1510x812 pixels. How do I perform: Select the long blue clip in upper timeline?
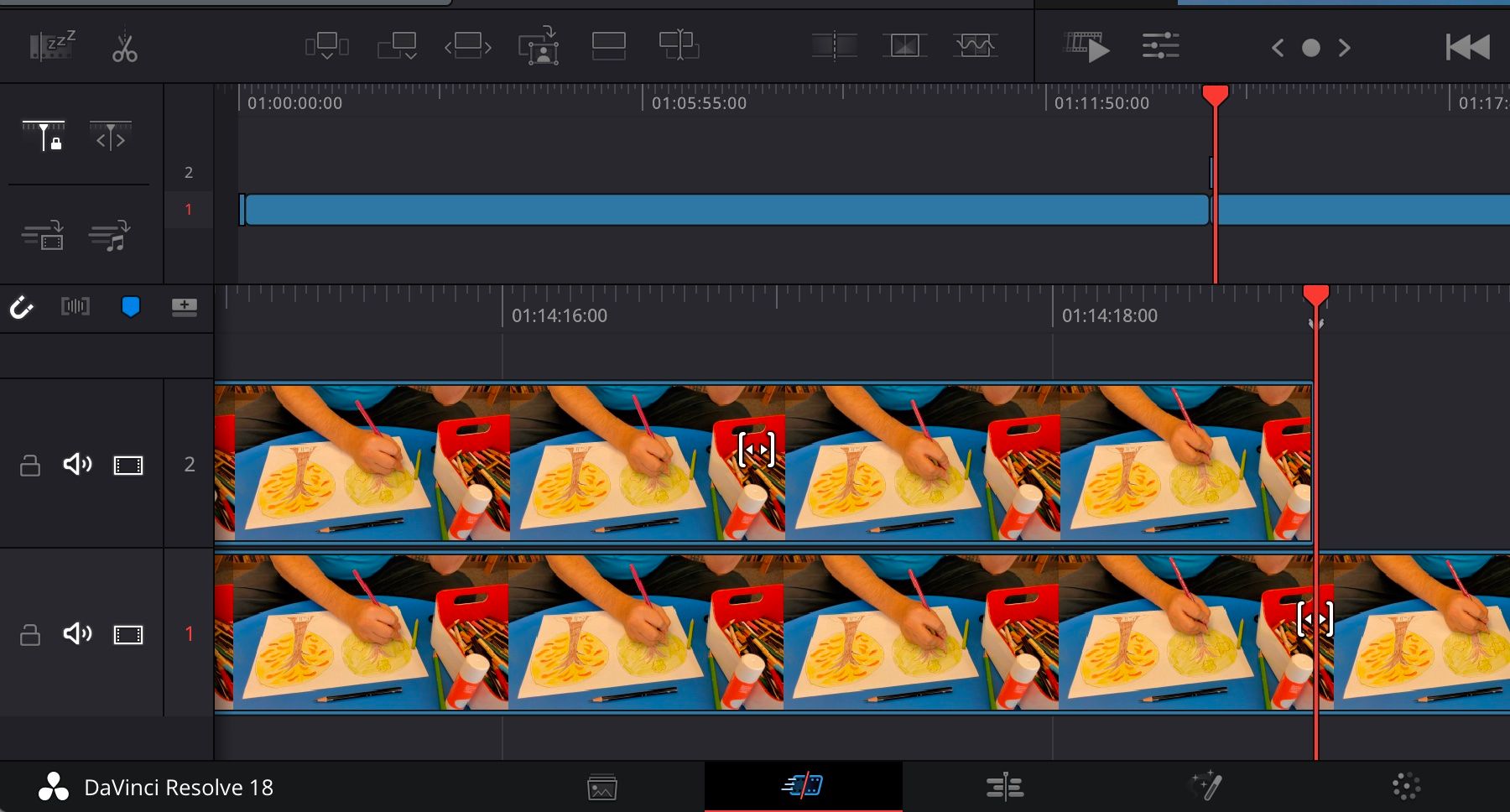726,210
